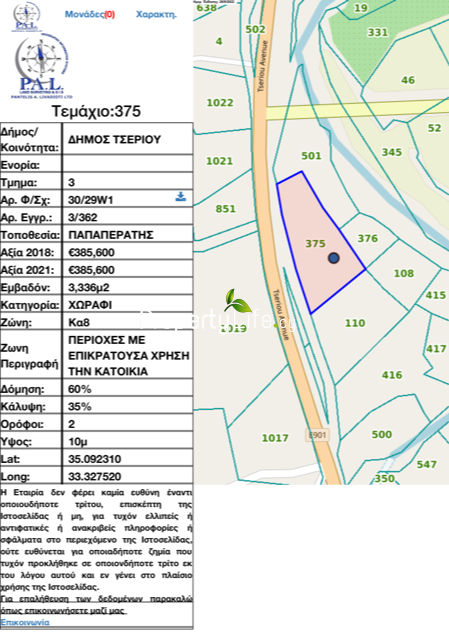Click the ΔΗΜΟΣ ΤΣΕΡΙΟΥ cell

click(x=115, y=140)
